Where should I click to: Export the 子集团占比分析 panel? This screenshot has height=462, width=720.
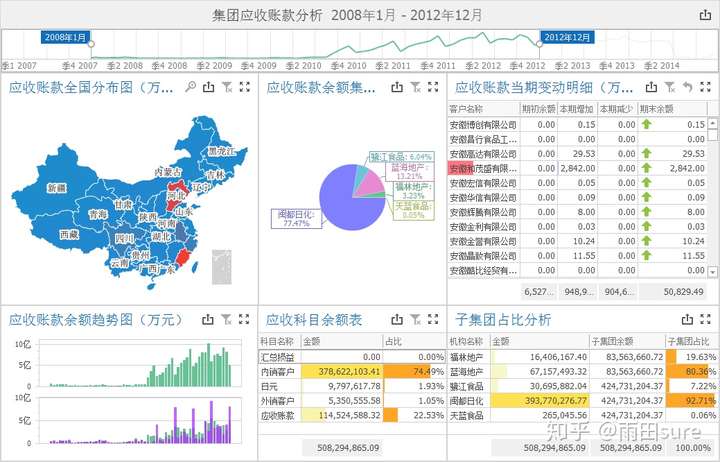tap(687, 319)
